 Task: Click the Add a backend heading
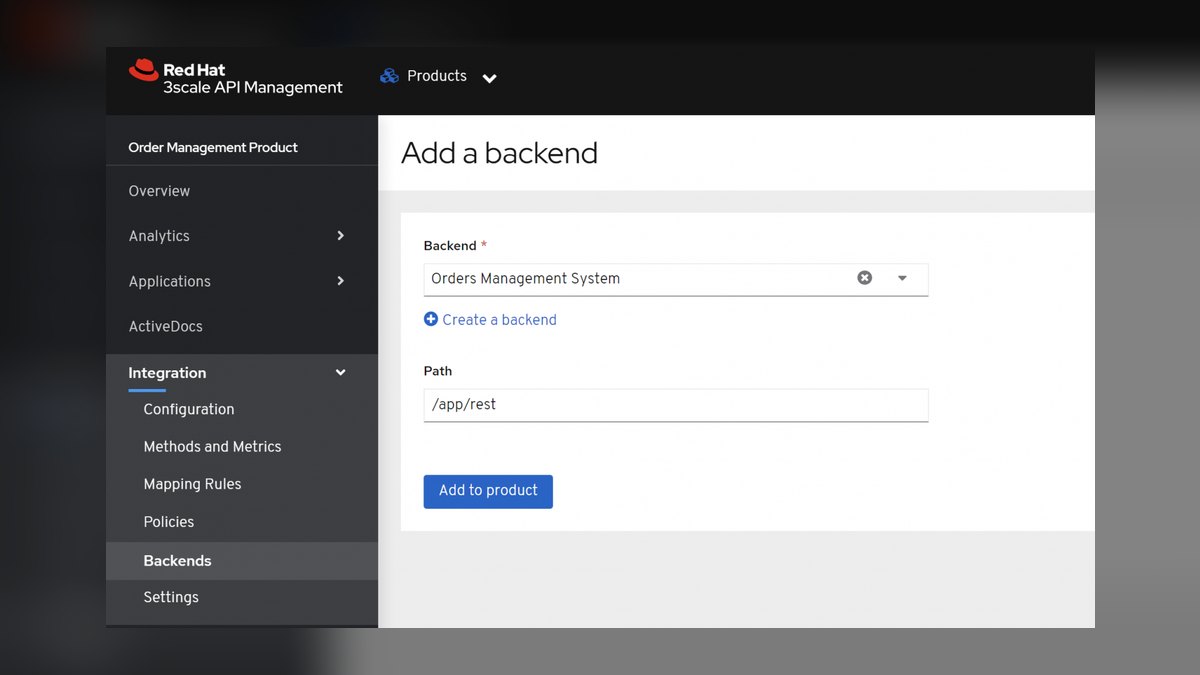pos(499,153)
